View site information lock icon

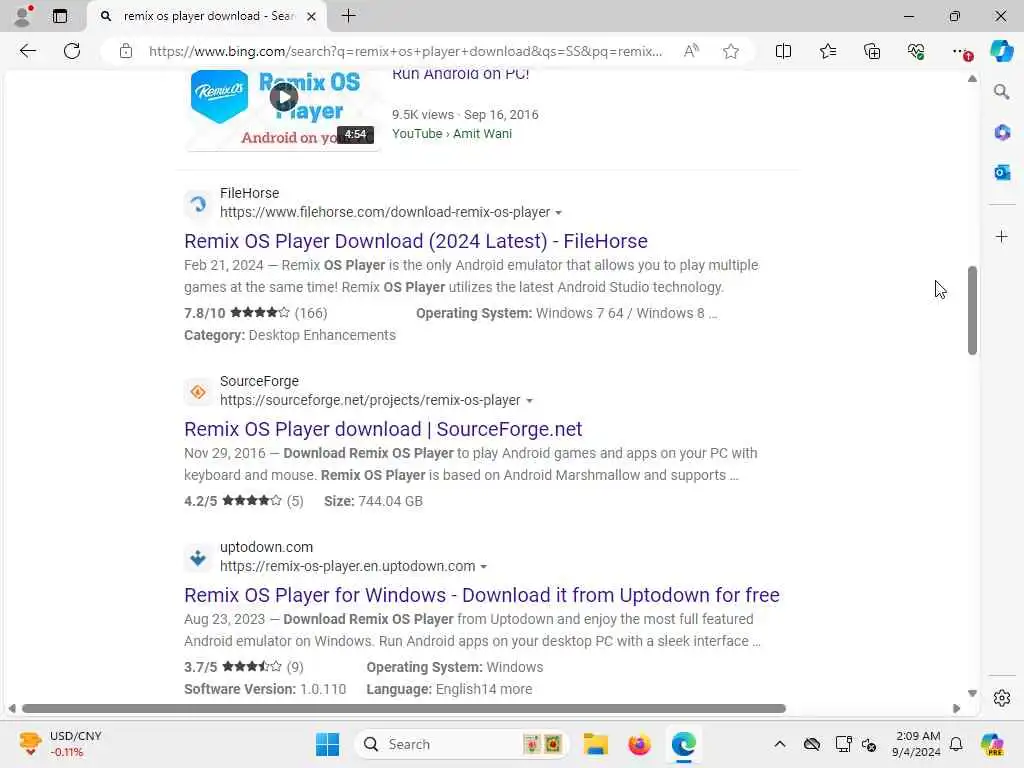[125, 51]
